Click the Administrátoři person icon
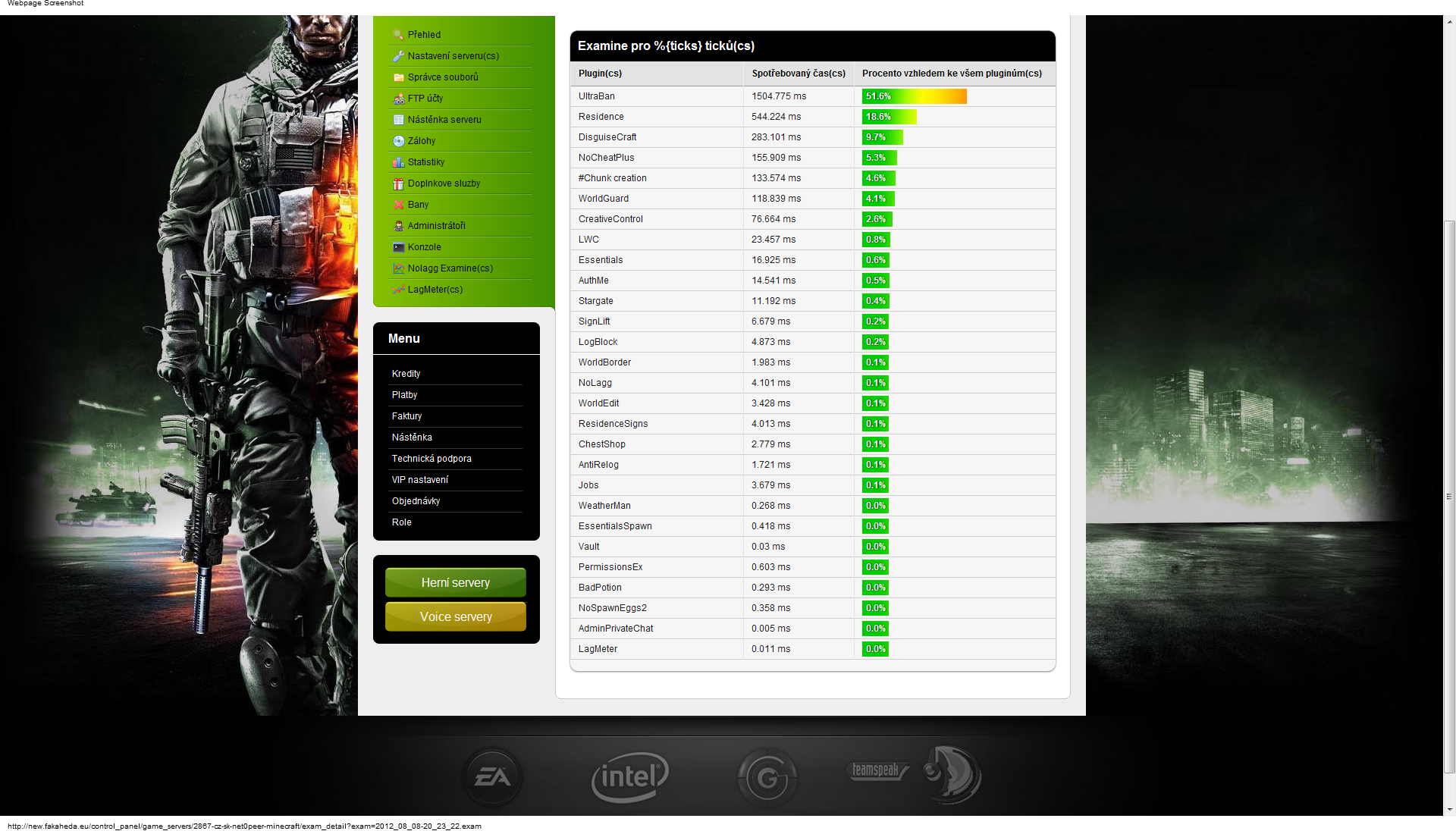The image size is (1456, 831). 398,225
